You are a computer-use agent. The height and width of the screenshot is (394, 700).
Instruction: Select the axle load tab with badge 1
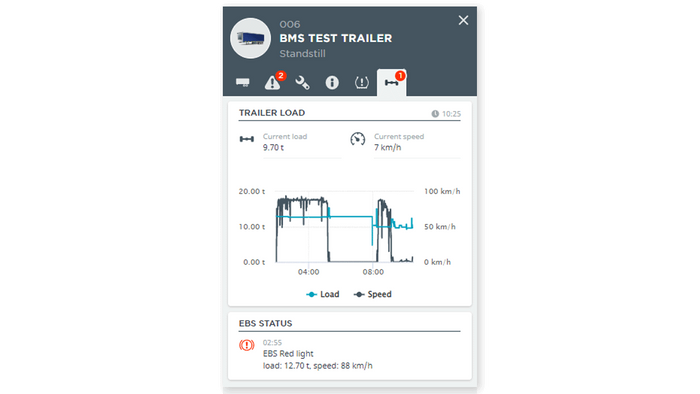pos(392,83)
